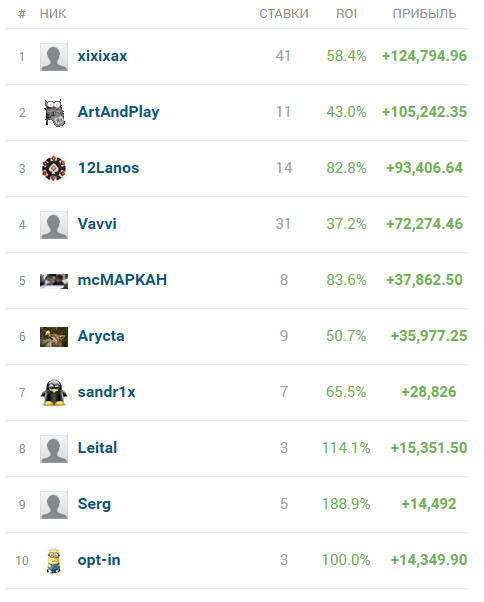Sort table by ROI column header
Screen dimensions: 484x602
point(346,14)
